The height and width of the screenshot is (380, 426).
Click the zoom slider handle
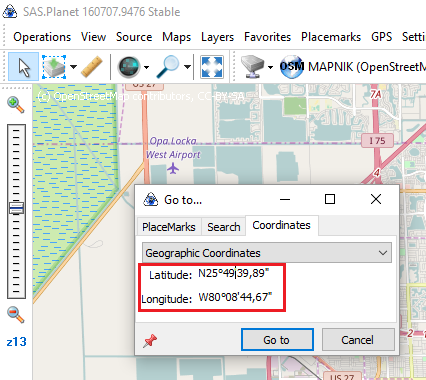16,208
